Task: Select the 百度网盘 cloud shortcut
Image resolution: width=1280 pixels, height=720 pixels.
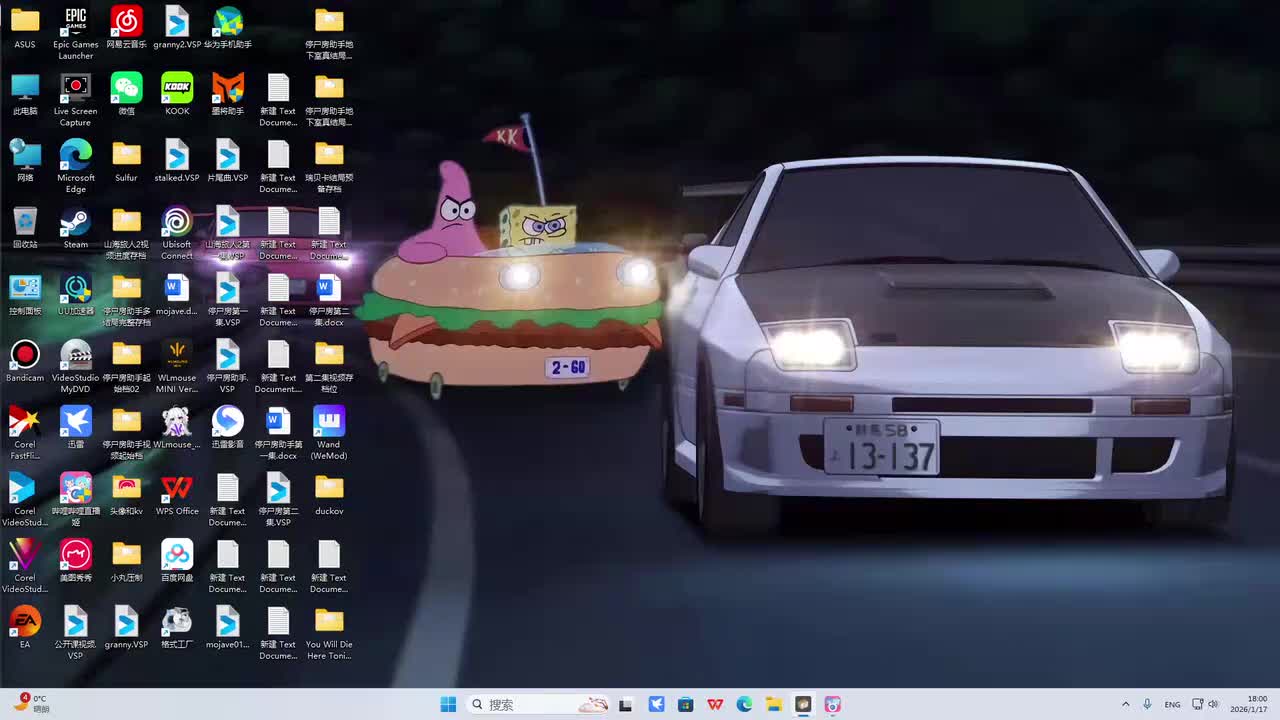Action: [x=177, y=562]
